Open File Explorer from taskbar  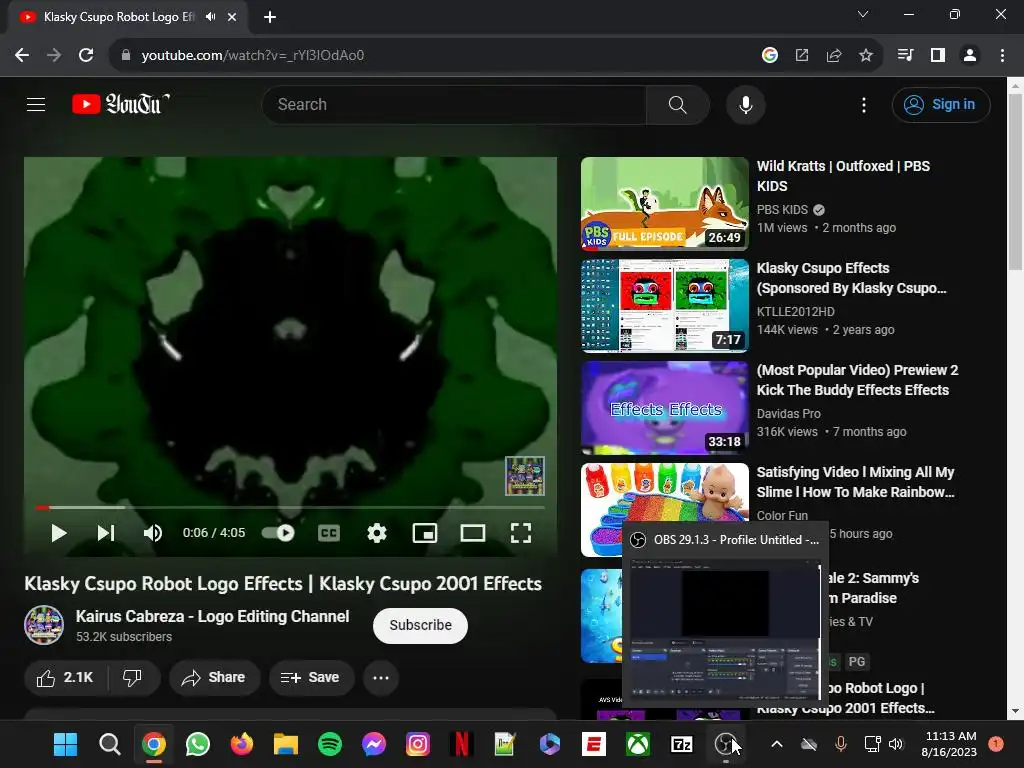click(x=285, y=744)
